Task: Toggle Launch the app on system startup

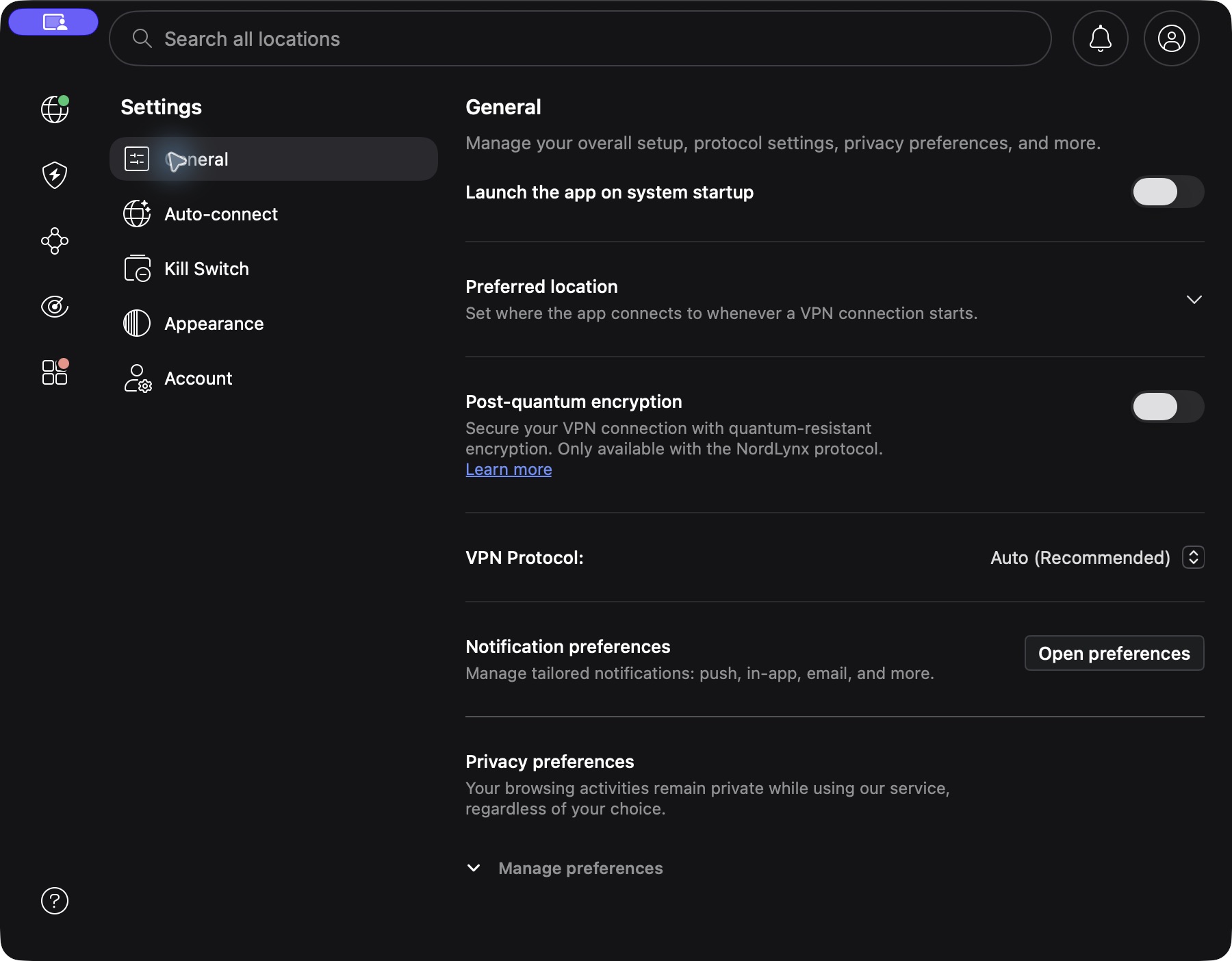Action: (x=1168, y=192)
